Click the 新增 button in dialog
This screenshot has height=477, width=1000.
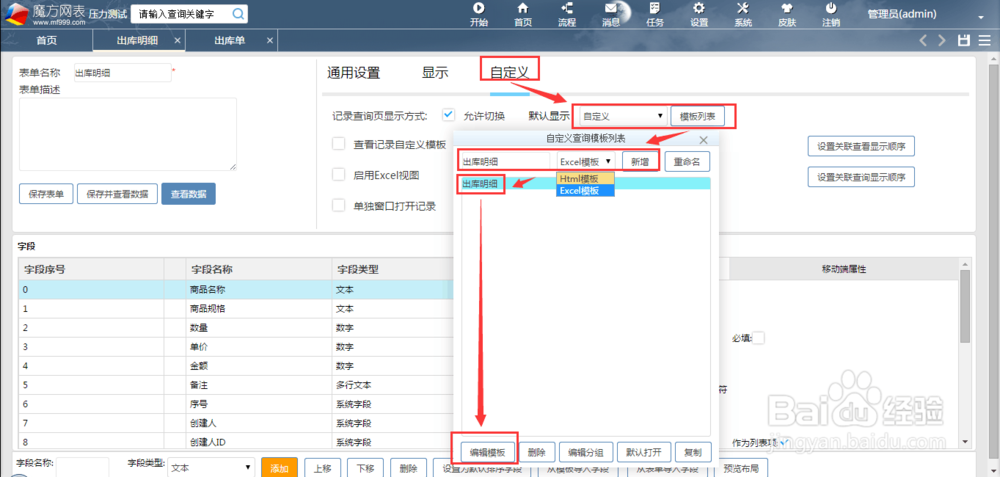point(640,161)
